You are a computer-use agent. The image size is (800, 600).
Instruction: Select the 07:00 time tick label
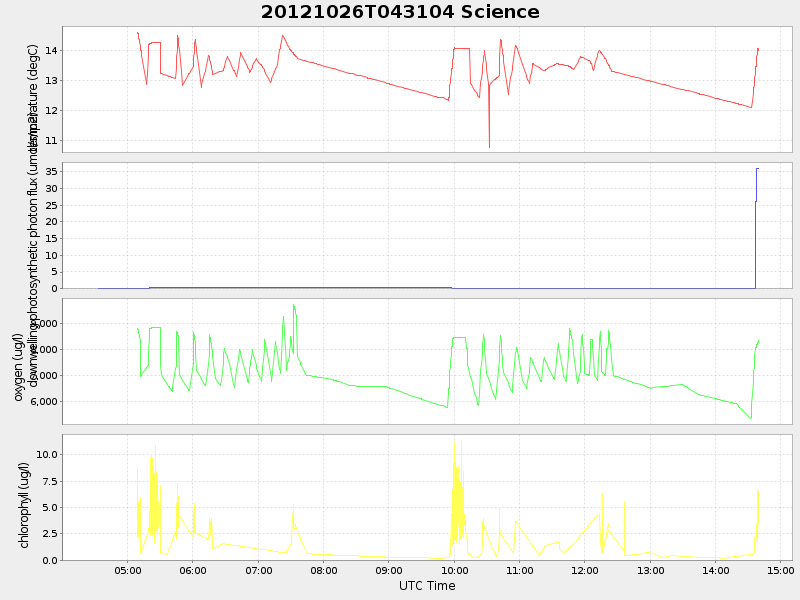coord(258,570)
